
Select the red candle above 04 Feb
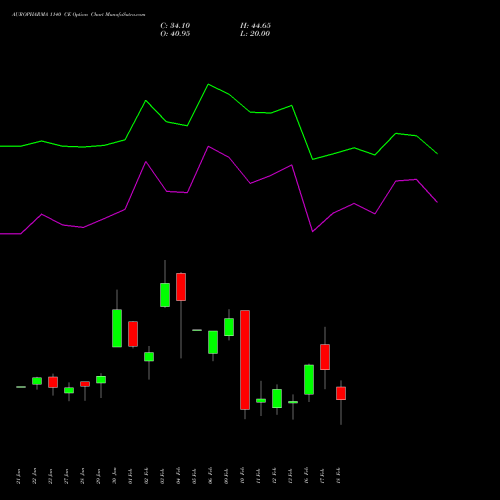tap(181, 287)
